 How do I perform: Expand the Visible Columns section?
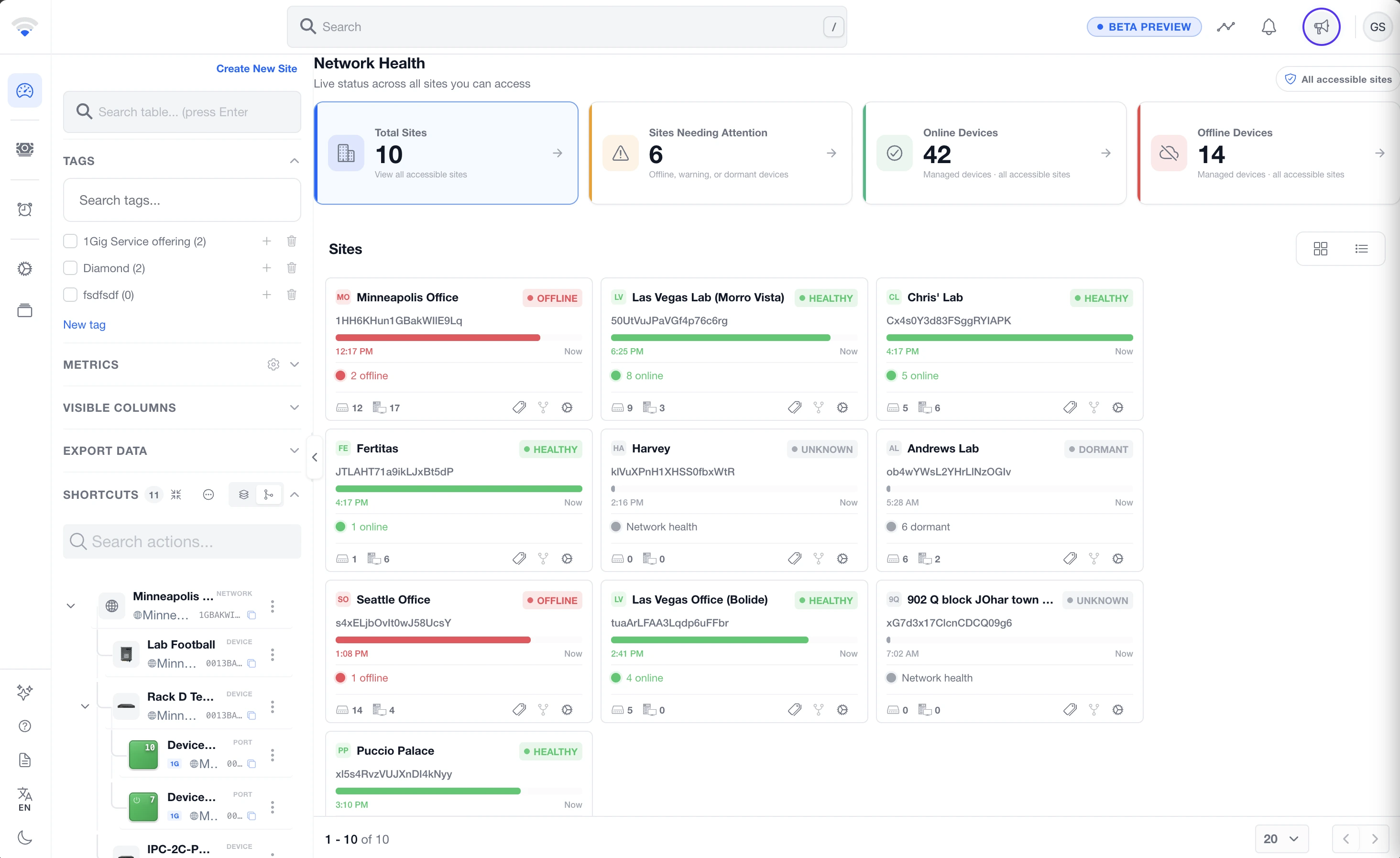tap(182, 407)
